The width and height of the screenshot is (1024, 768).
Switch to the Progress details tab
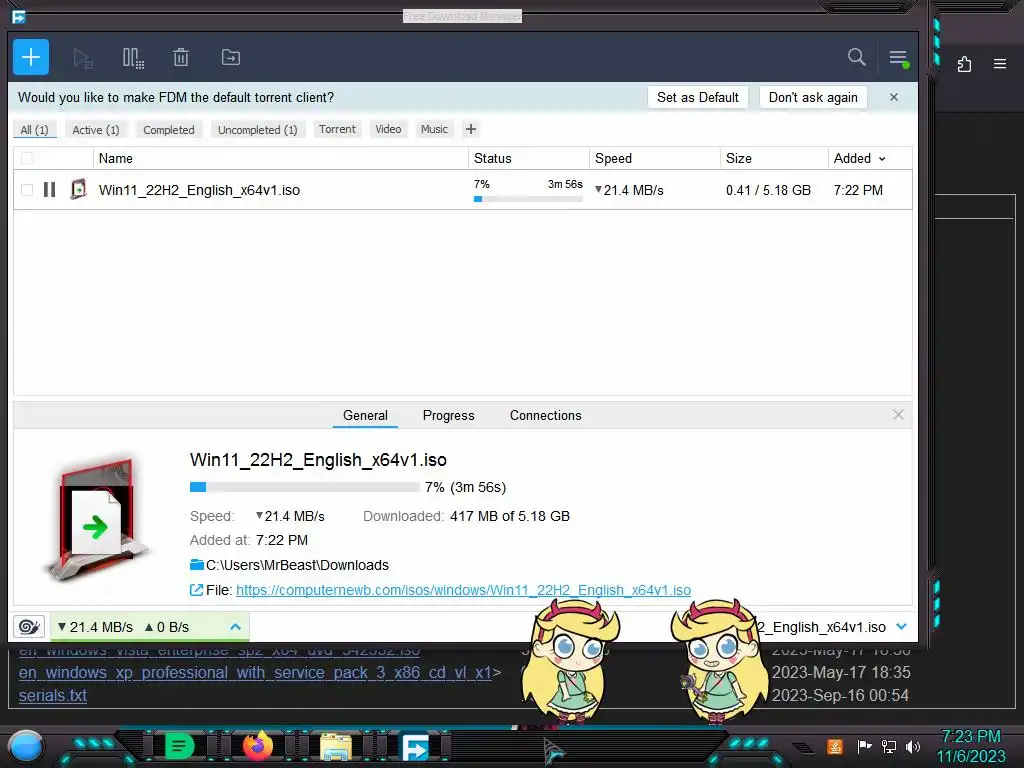click(449, 415)
